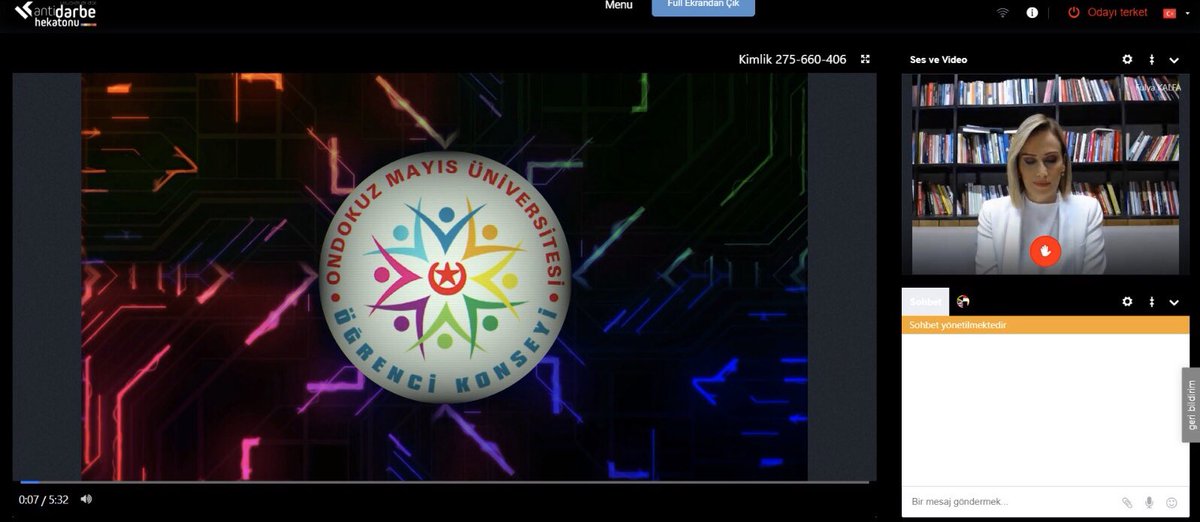Open Ses ve Video panel settings gear
Viewport: 1200px width, 522px height.
(x=1127, y=60)
